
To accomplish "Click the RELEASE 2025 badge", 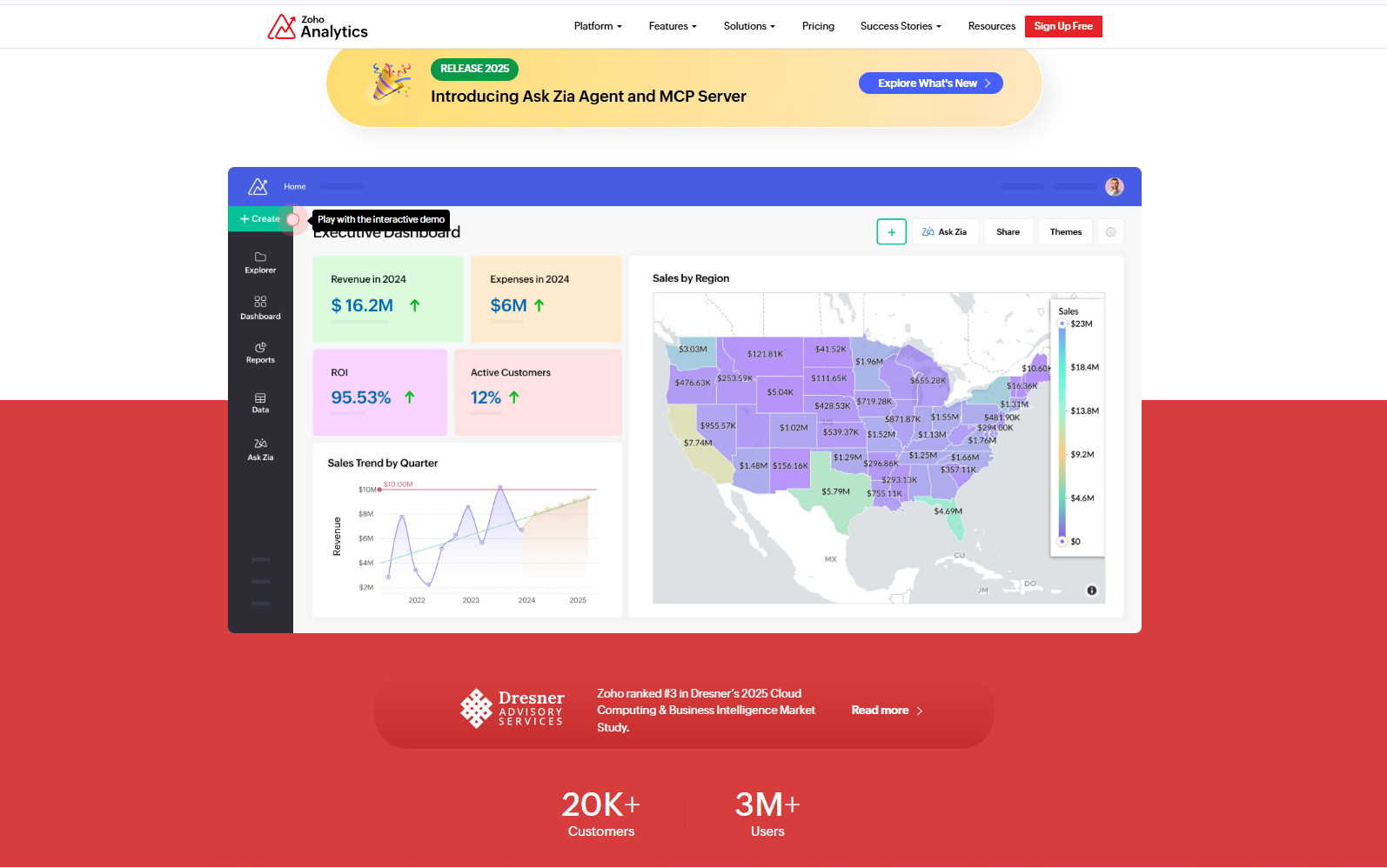I will click(474, 69).
